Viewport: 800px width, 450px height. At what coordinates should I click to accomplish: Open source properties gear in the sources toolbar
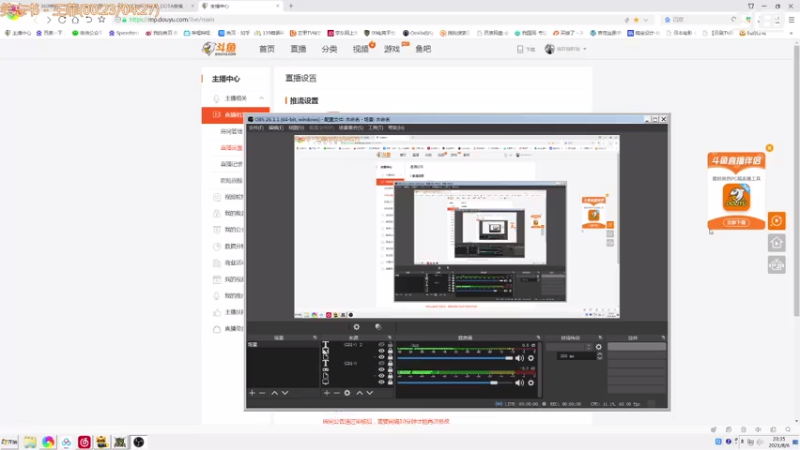pyautogui.click(x=347, y=393)
